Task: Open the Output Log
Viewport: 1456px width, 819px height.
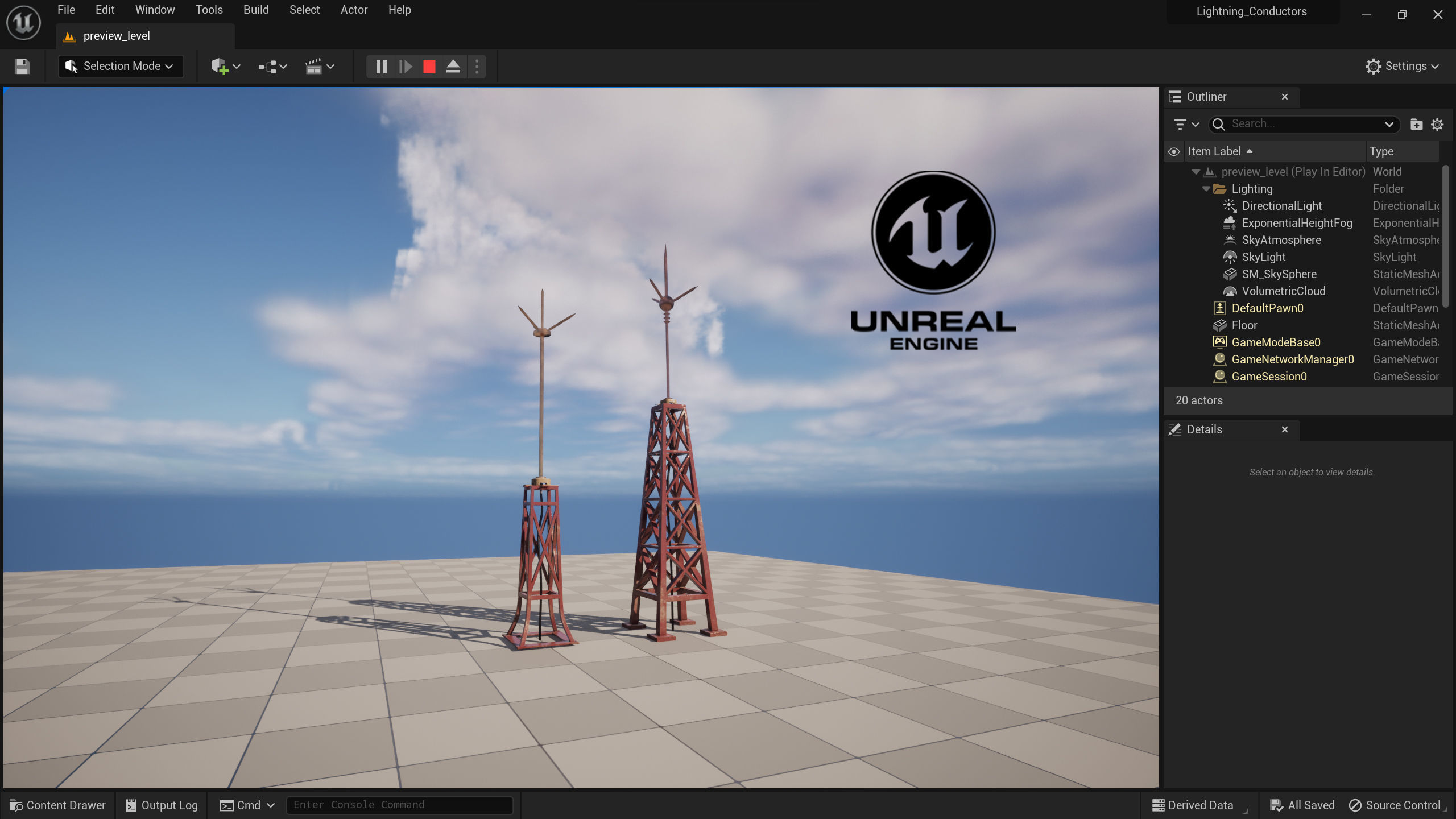Action: point(162,805)
